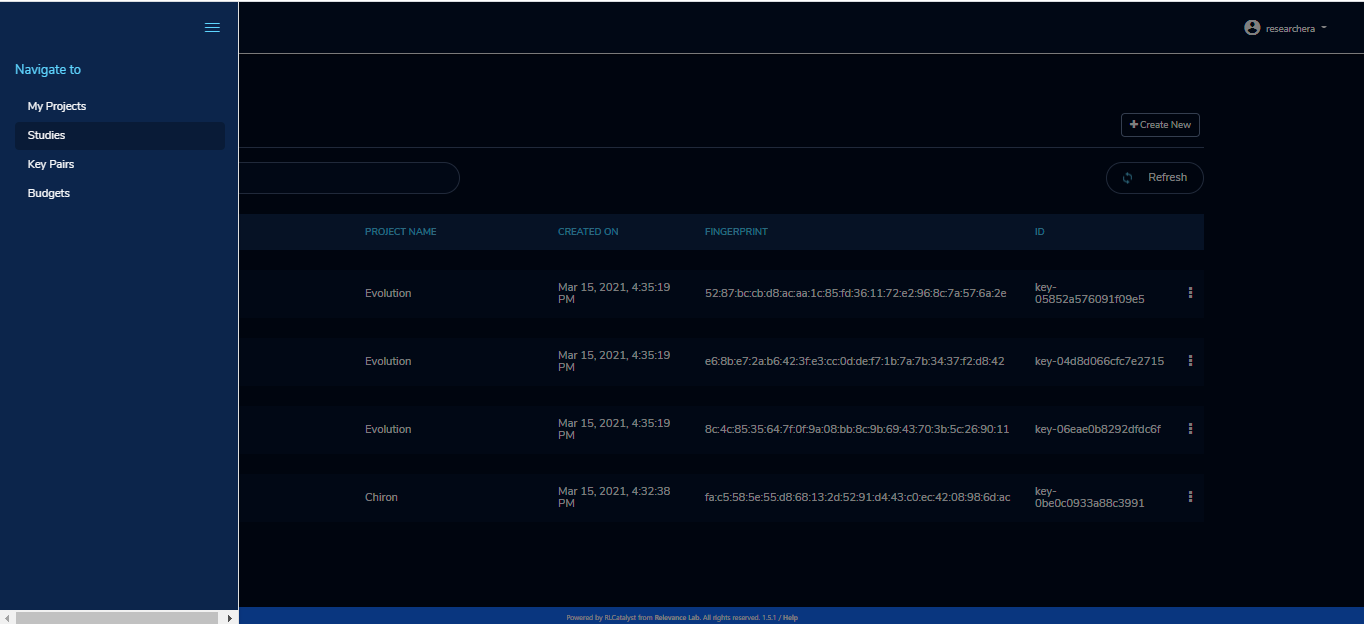This screenshot has width=1364, height=624.
Task: Open actions menu for key-04d8d066cfc7e2715
Action: pos(1190,361)
